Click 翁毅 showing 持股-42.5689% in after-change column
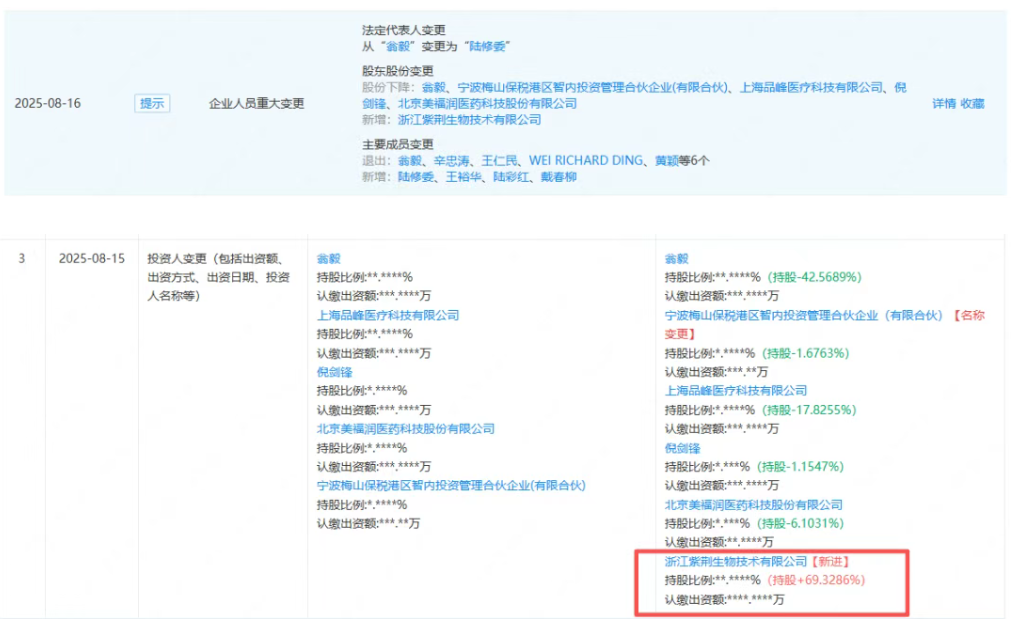 [677, 258]
